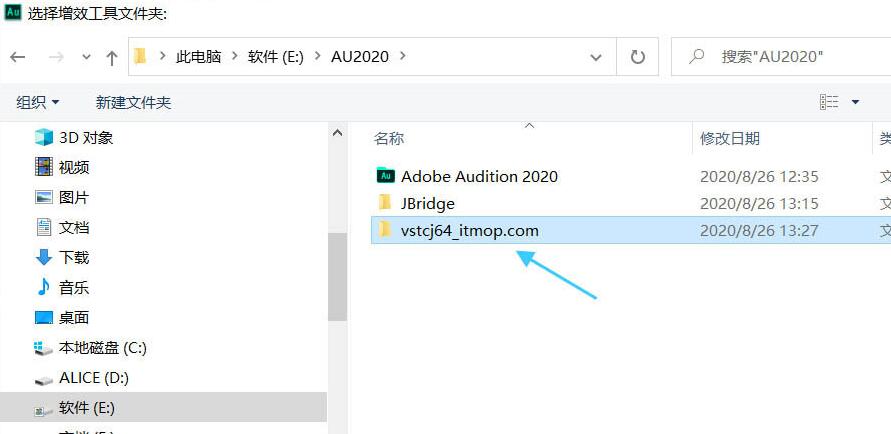Expand the chevron after AU2020 in path
Screen dimensions: 891x434
[x=403, y=56]
